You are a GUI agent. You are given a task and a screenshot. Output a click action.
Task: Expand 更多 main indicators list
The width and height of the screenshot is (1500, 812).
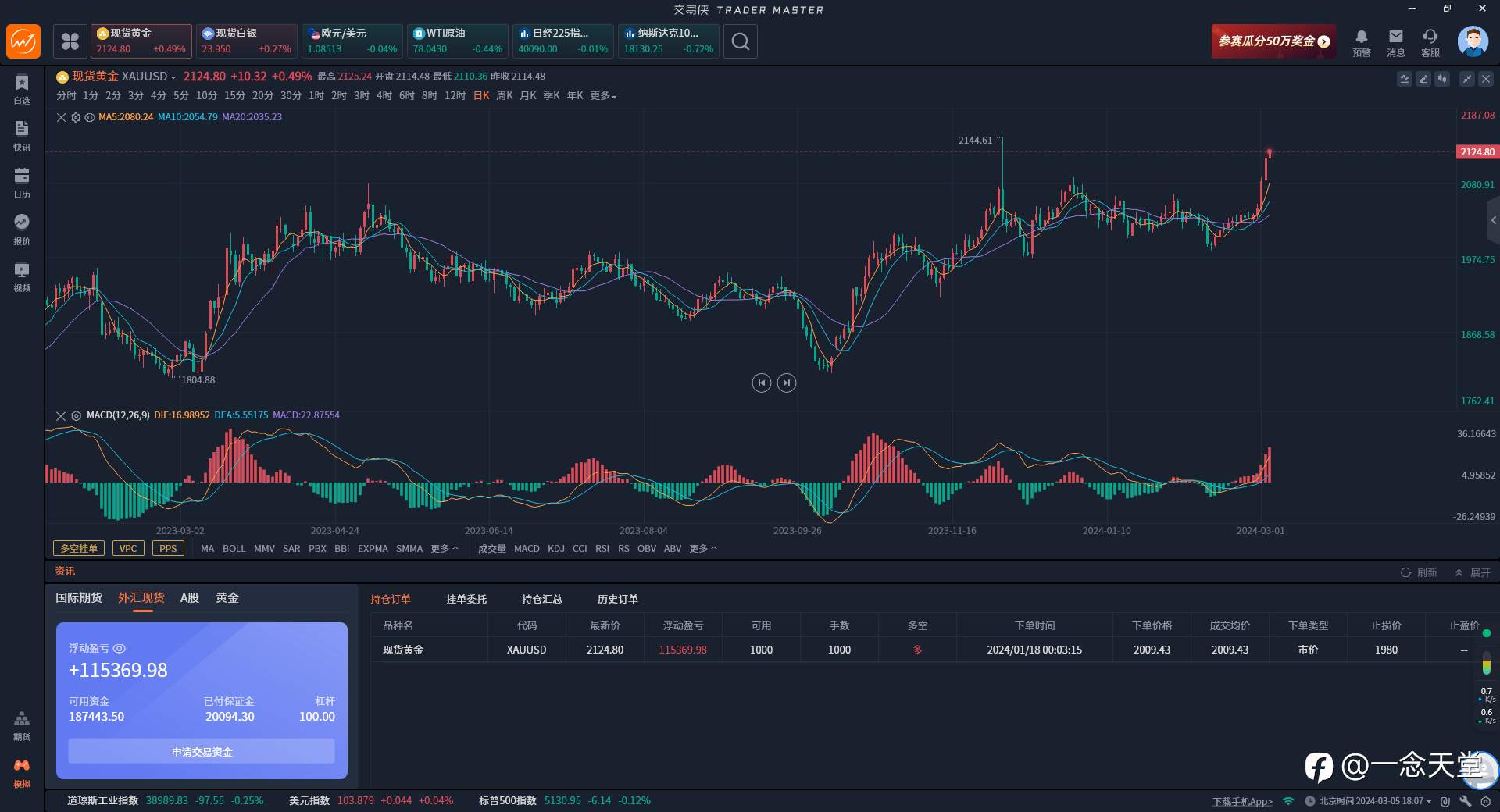point(445,549)
